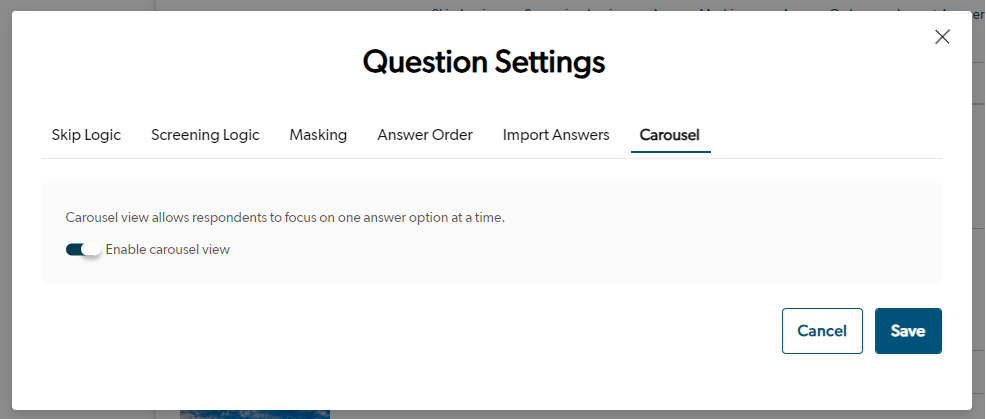Disable the carousel view toggle switch
The height and width of the screenshot is (419, 986).
coord(84,250)
